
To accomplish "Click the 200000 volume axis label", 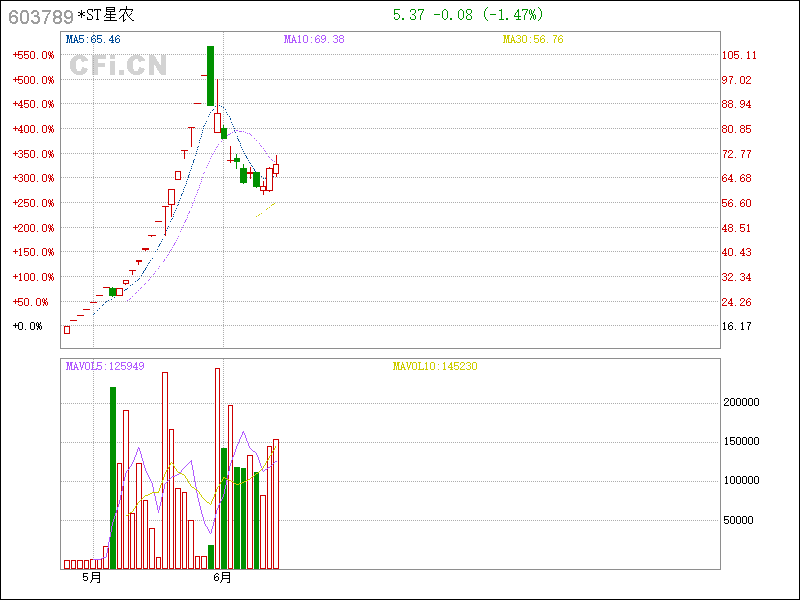I will (x=741, y=402).
